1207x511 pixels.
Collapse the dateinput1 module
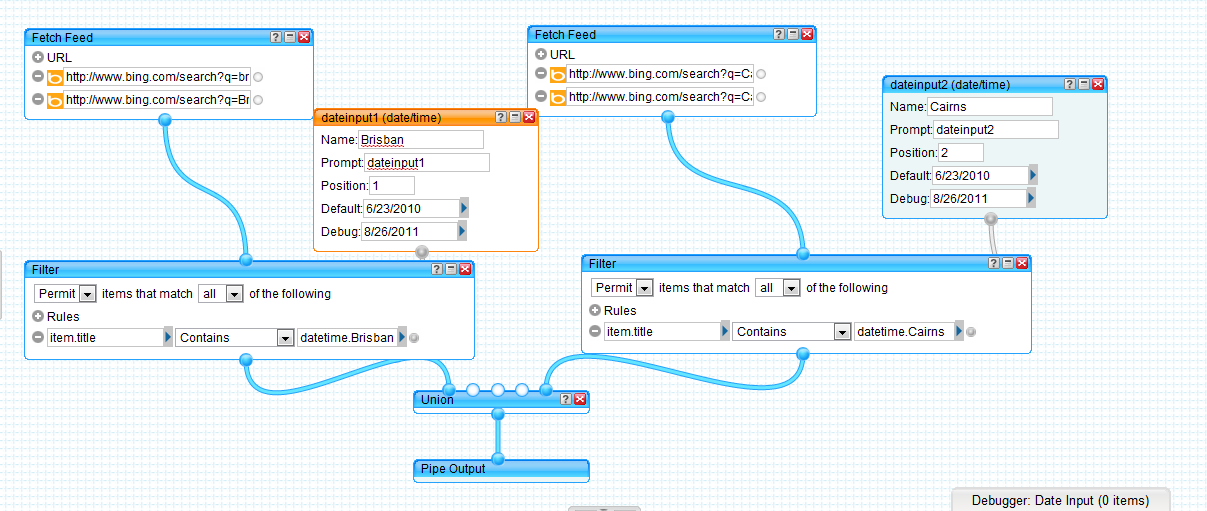[x=515, y=117]
